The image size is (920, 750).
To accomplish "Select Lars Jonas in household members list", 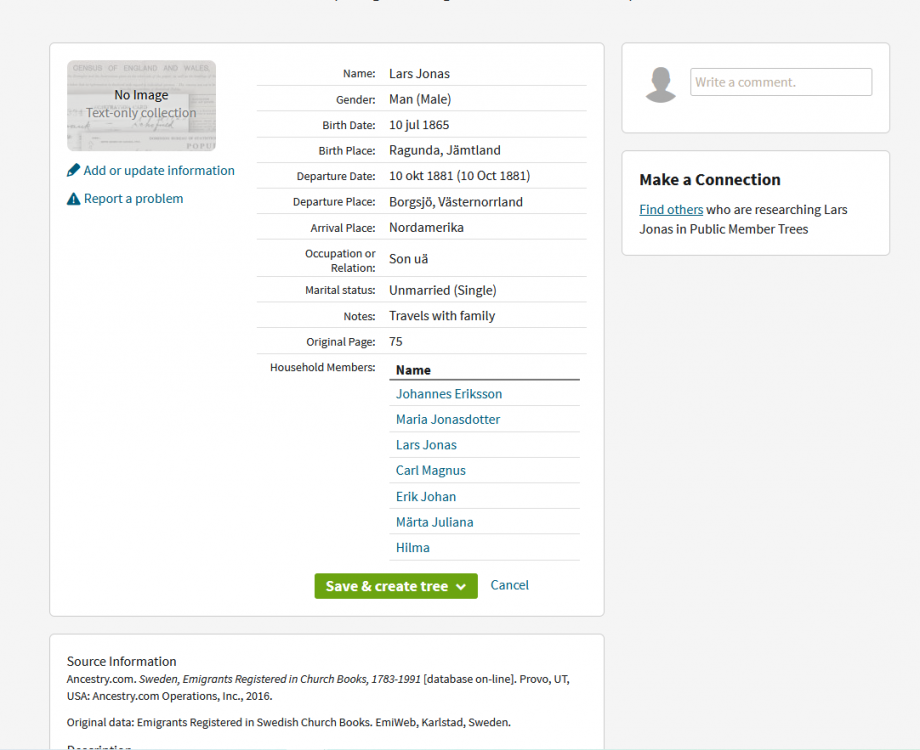I will tap(426, 445).
